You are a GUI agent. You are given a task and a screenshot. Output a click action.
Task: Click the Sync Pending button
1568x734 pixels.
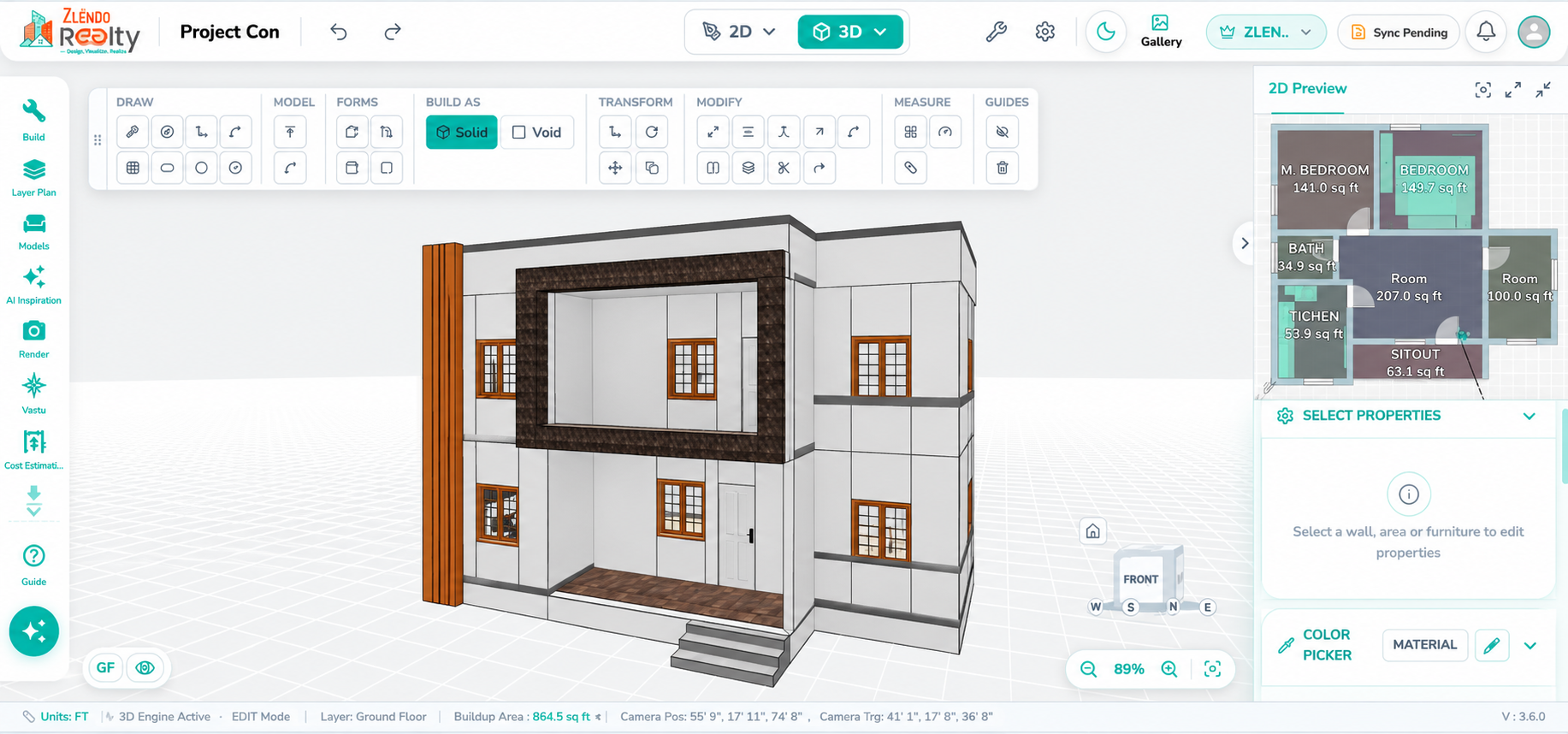click(1399, 32)
